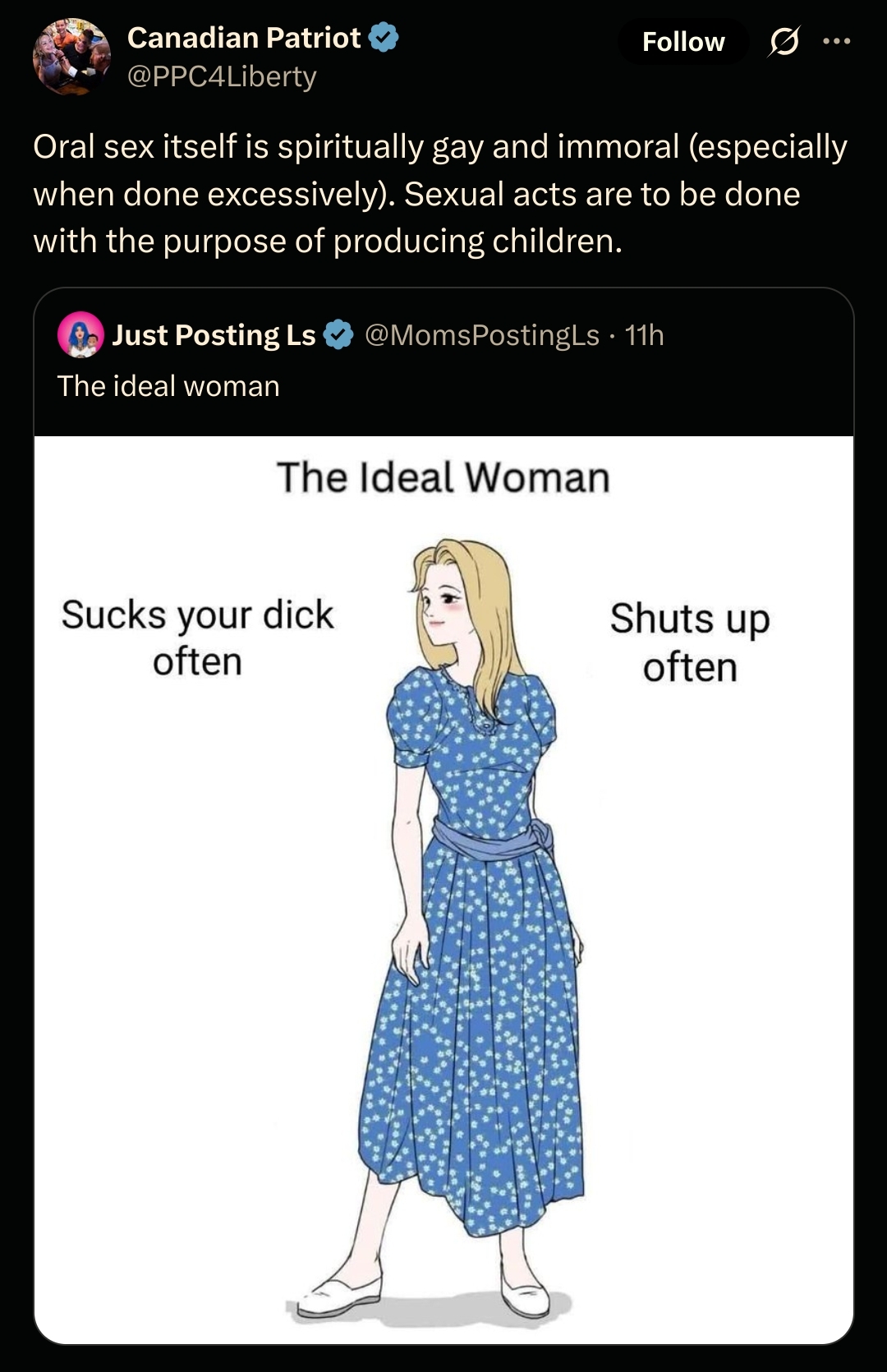Open the quoted post's caption text
887x1372 pixels.
pyautogui.click(x=168, y=386)
